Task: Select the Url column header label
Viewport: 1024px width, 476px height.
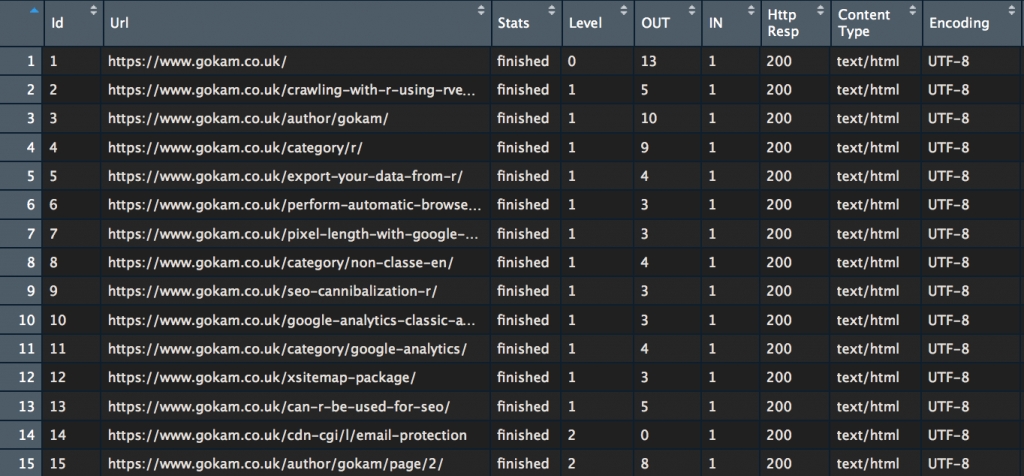Action: 119,23
